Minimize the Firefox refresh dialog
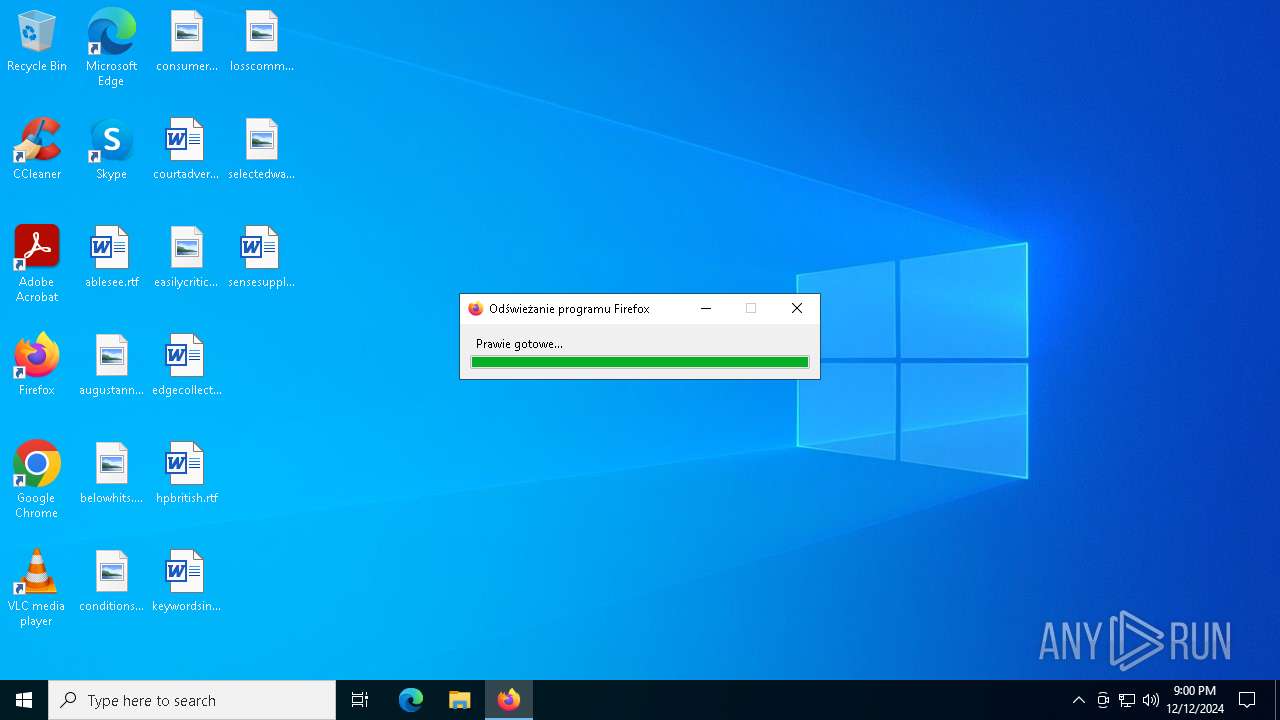 706,309
